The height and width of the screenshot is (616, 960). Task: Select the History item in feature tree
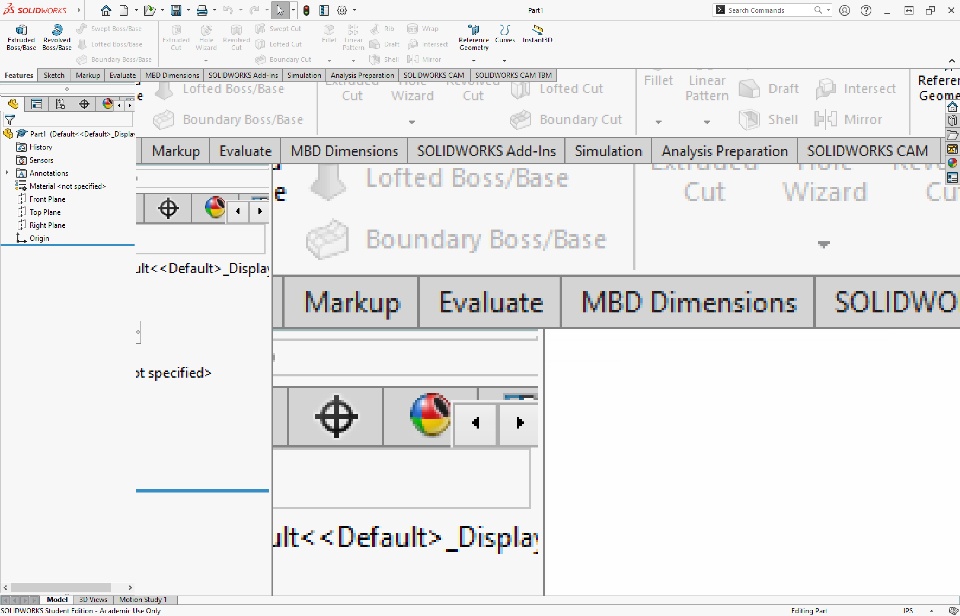(35, 147)
